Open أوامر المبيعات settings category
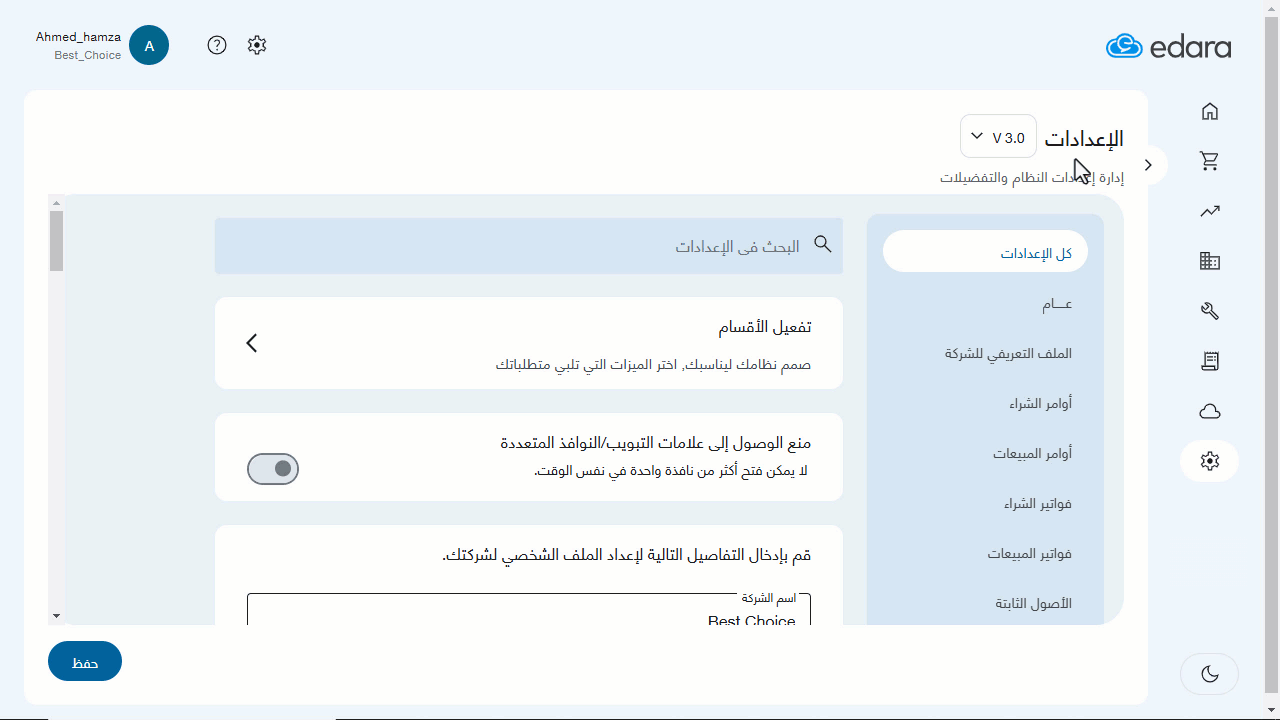The height and width of the screenshot is (720, 1280). click(1032, 454)
